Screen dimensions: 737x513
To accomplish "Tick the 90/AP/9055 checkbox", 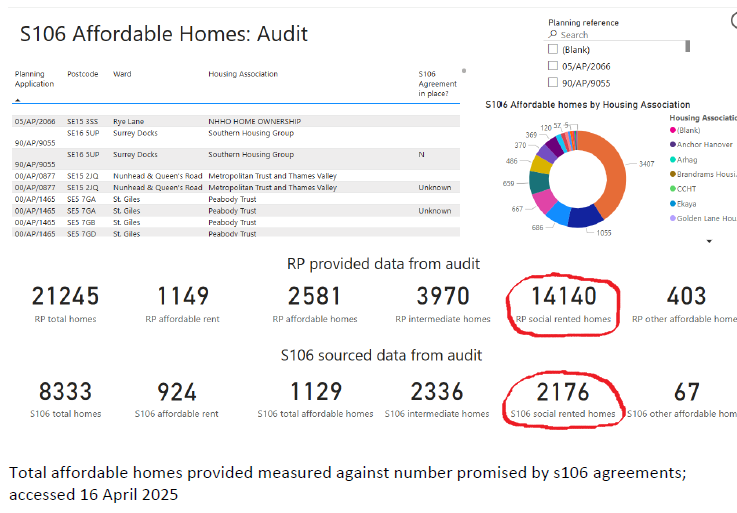I will 553,82.
